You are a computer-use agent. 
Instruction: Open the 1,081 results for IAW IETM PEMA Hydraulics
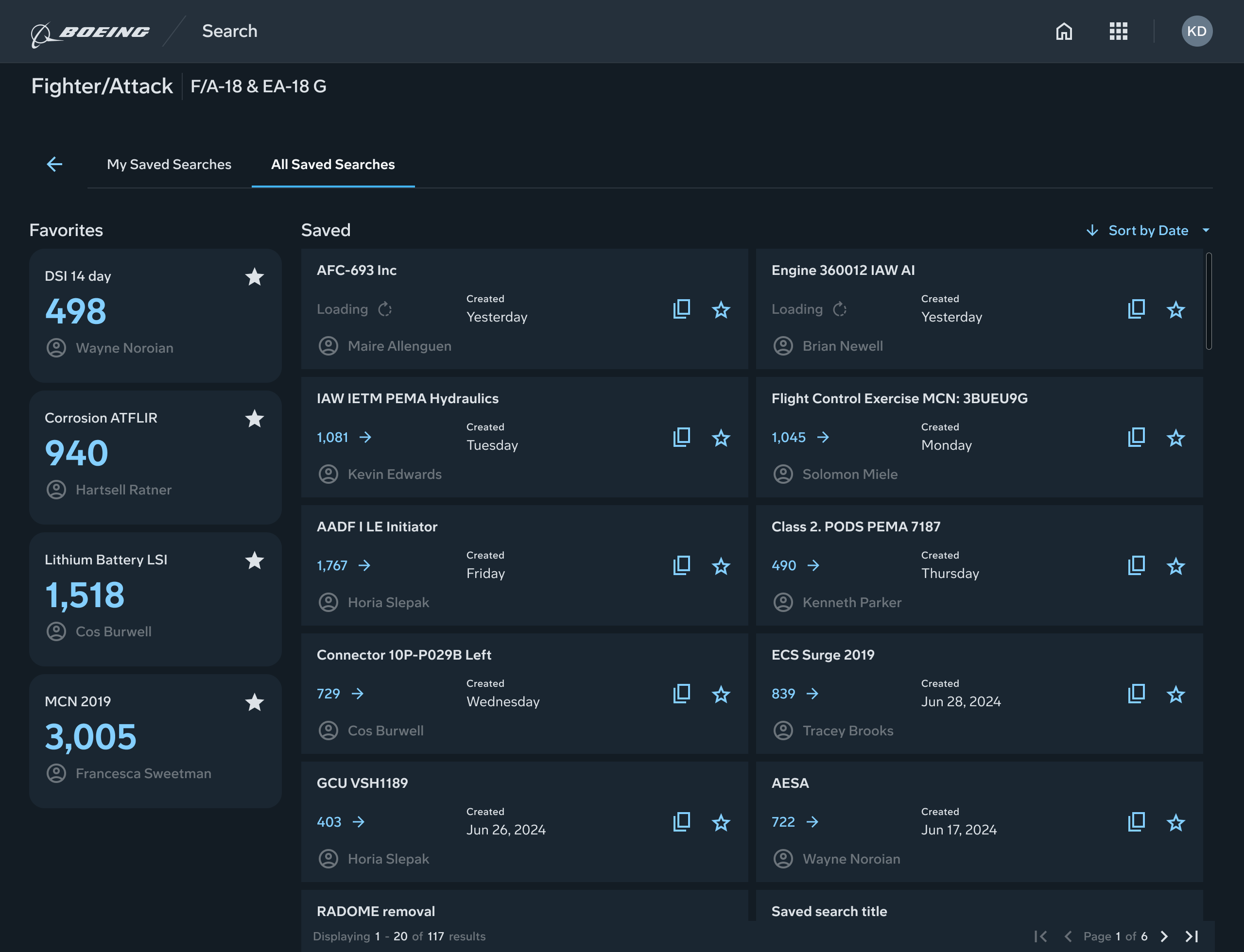[344, 437]
